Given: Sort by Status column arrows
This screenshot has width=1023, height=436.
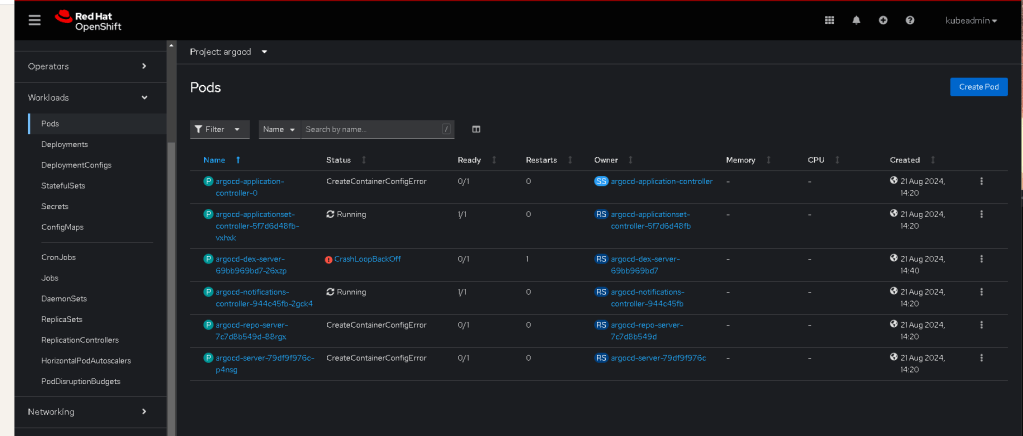Looking at the screenshot, I should pyautogui.click(x=363, y=160).
